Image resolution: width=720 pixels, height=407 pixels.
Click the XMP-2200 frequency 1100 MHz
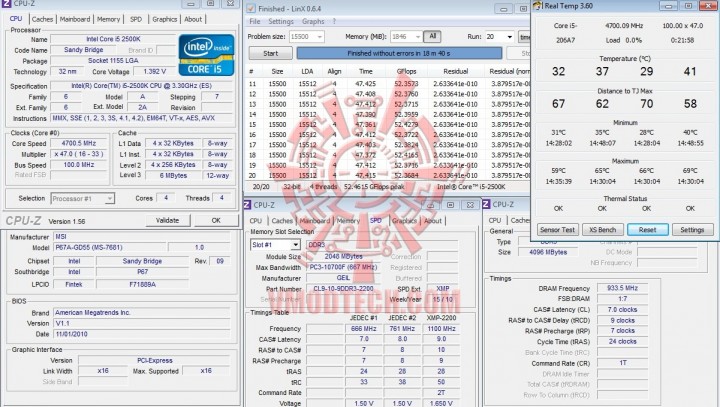tap(441, 329)
